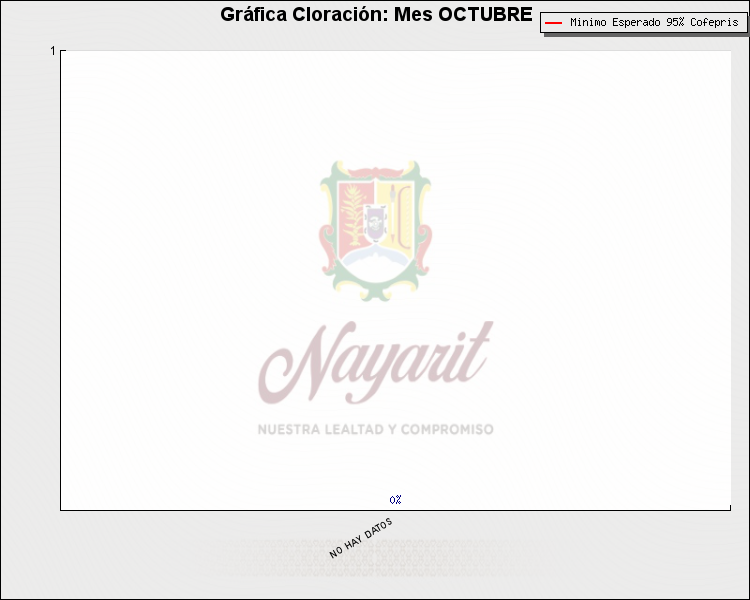Click the NUESTRA LEALTAD Y COMPROMISO slogan
This screenshot has width=750, height=600.
click(x=375, y=429)
